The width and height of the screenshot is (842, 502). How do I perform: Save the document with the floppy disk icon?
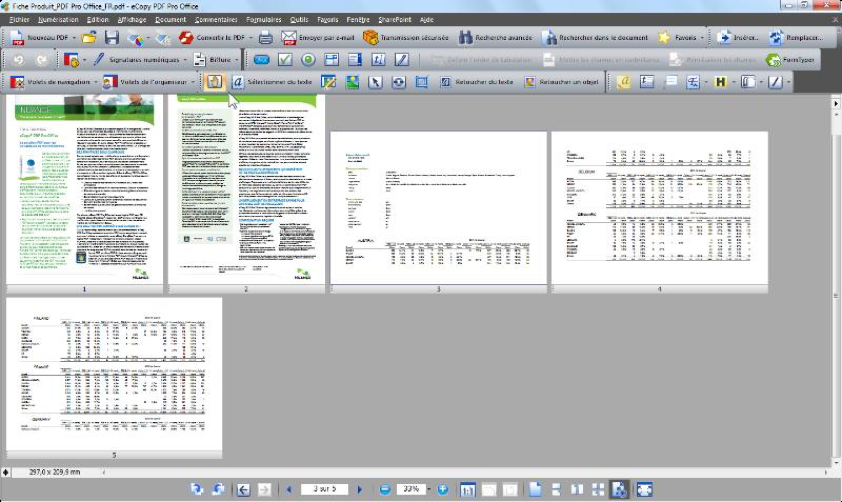[111, 38]
